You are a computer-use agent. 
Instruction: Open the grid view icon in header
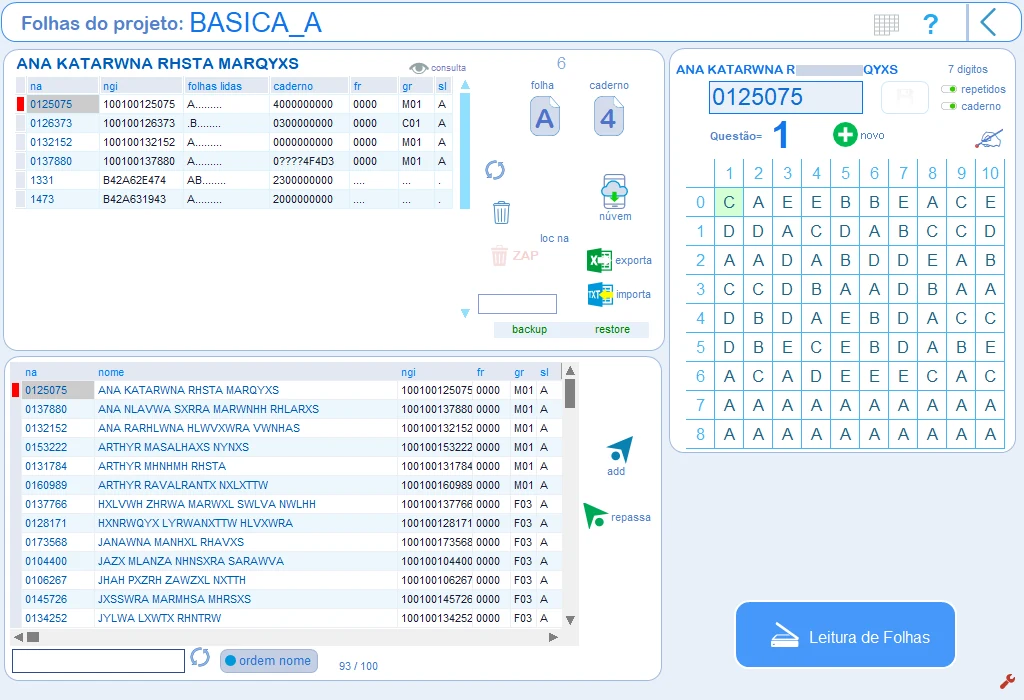pos(886,25)
